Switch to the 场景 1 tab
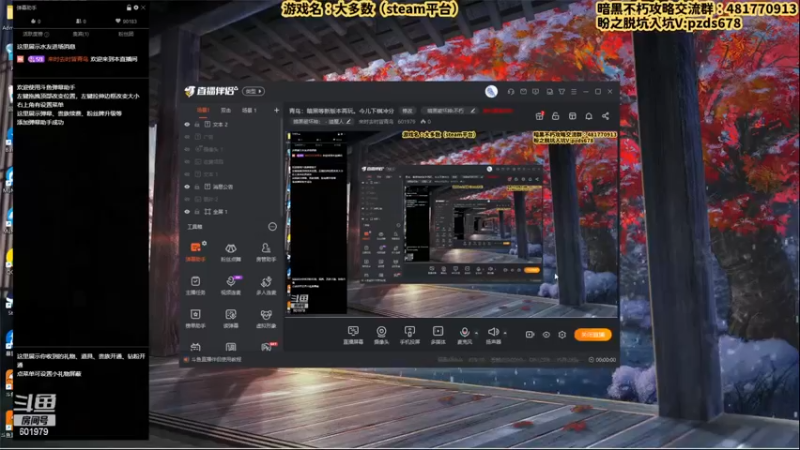 (249, 110)
